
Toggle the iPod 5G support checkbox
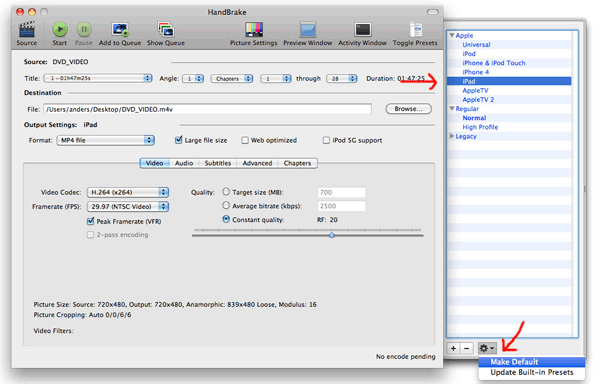point(326,140)
